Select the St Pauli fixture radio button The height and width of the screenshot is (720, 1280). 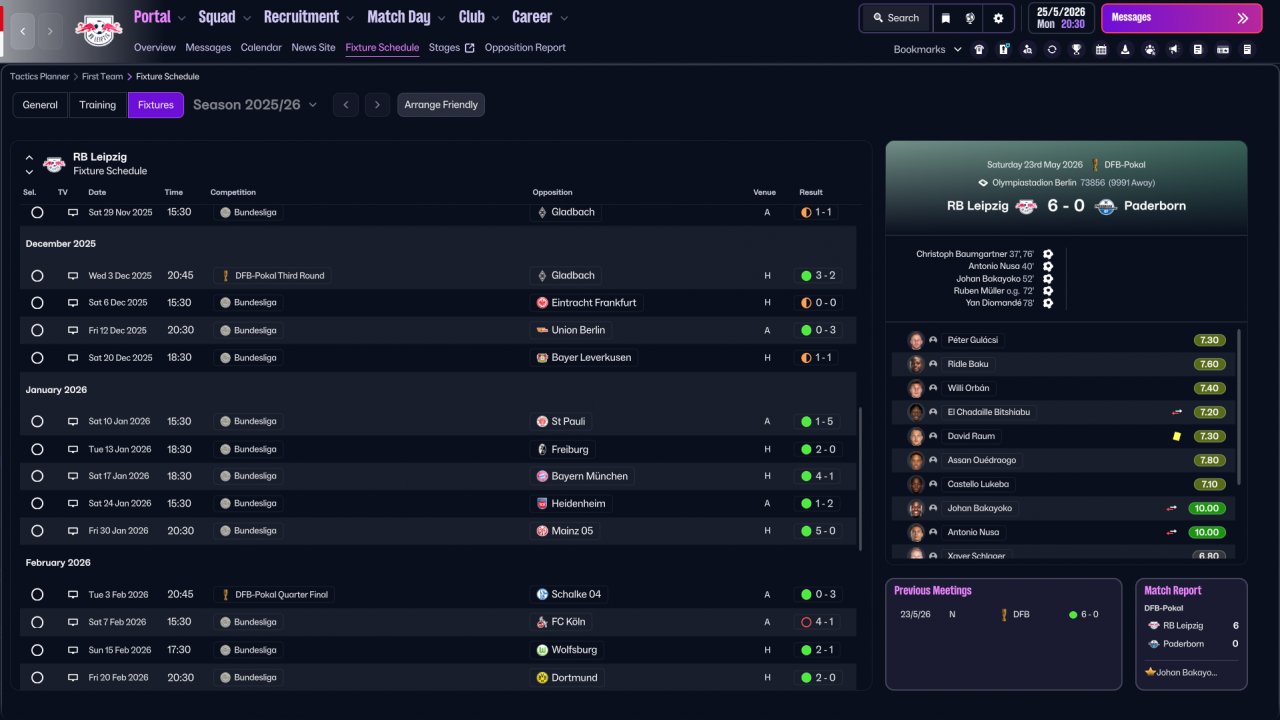[37, 421]
